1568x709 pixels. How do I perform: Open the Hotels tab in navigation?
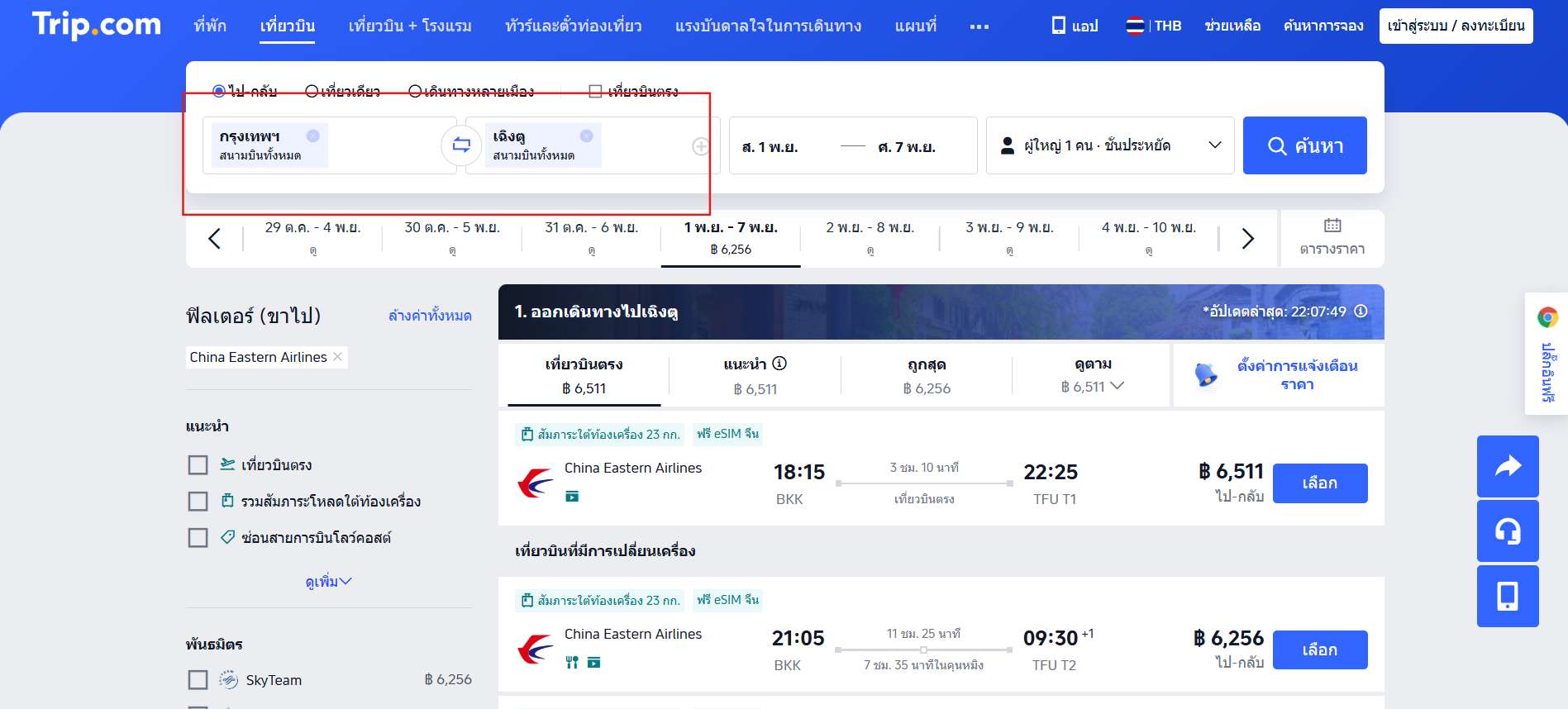(210, 26)
